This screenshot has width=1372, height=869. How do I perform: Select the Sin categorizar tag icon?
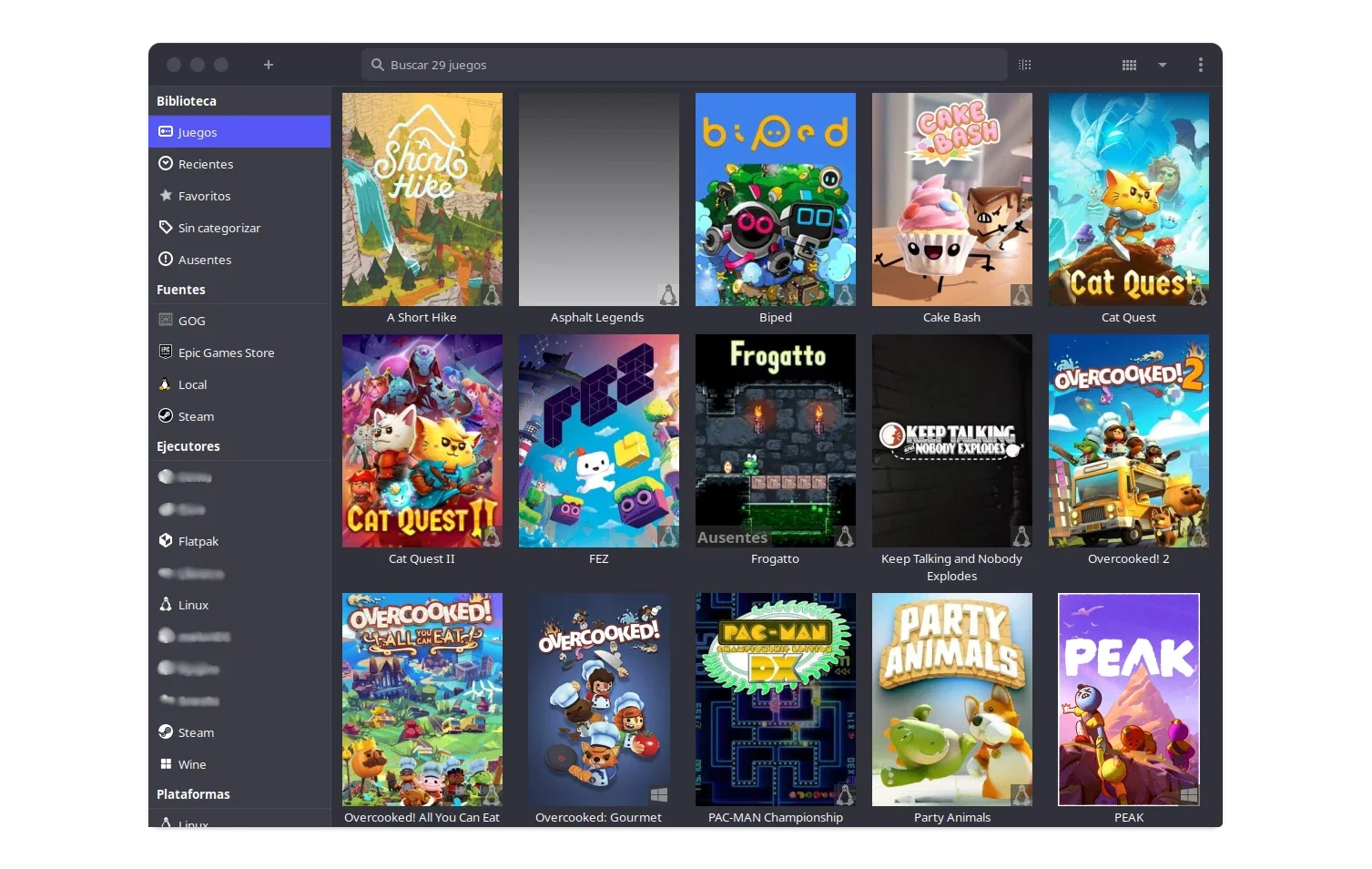(166, 227)
